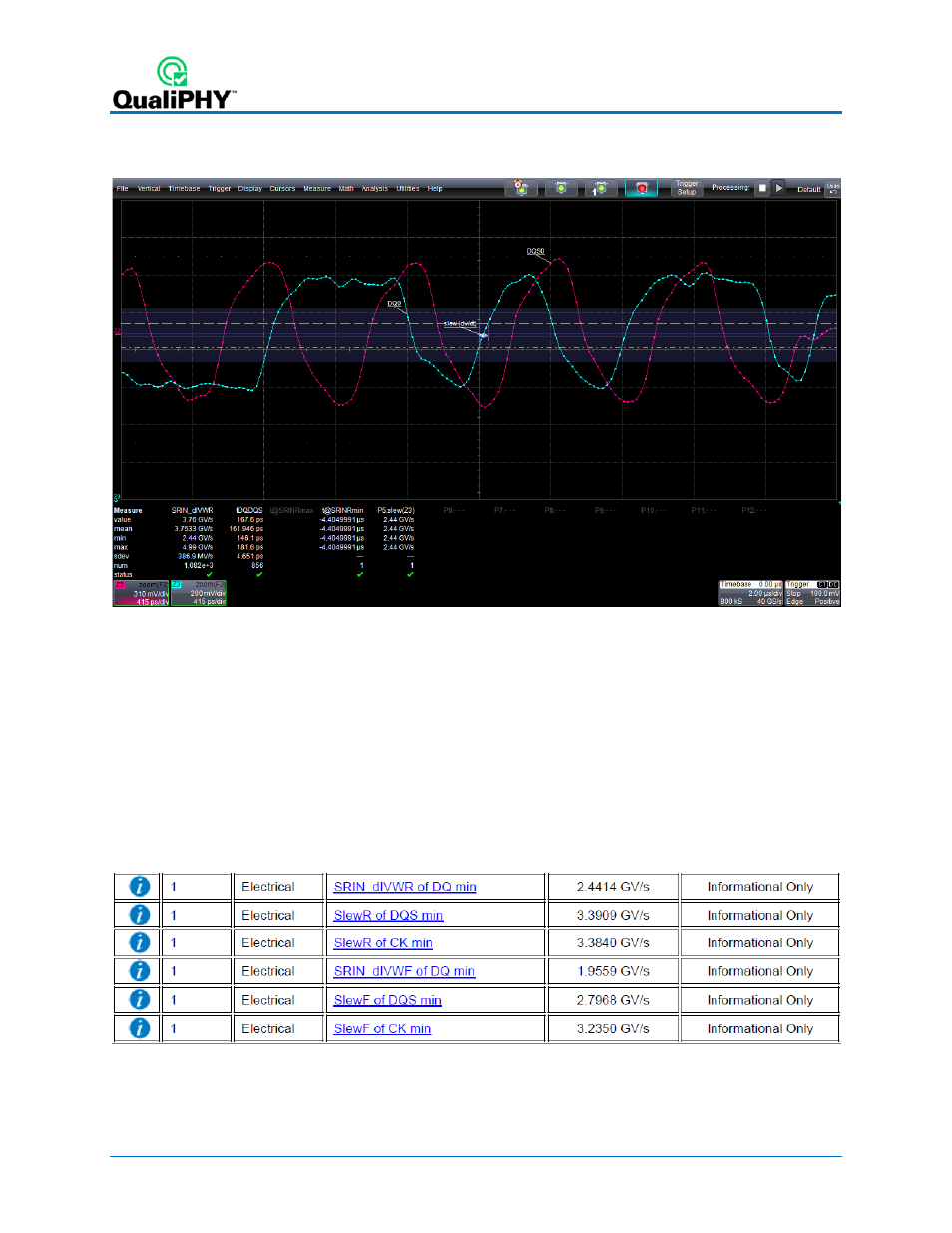This screenshot has height=1233, width=952.
Task: Click info icon for SlewR of DQS min row
Action: pyautogui.click(x=140, y=915)
